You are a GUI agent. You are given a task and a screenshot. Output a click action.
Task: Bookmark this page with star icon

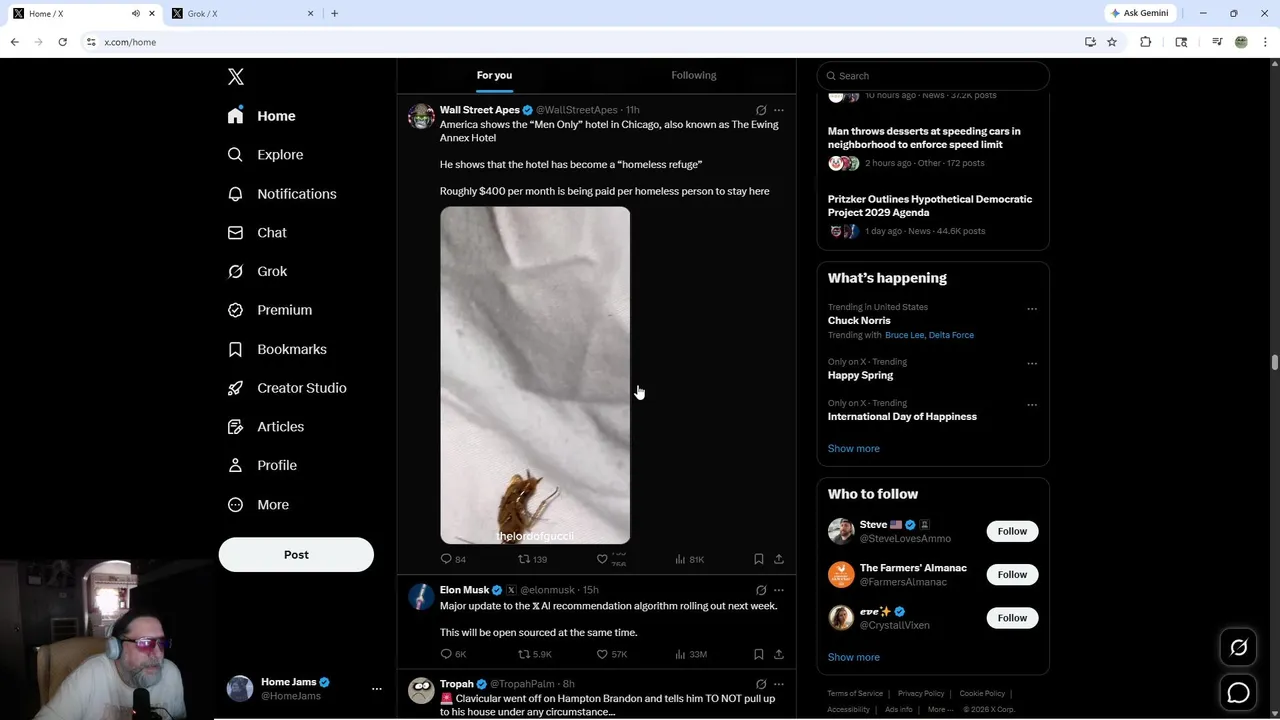1112,42
